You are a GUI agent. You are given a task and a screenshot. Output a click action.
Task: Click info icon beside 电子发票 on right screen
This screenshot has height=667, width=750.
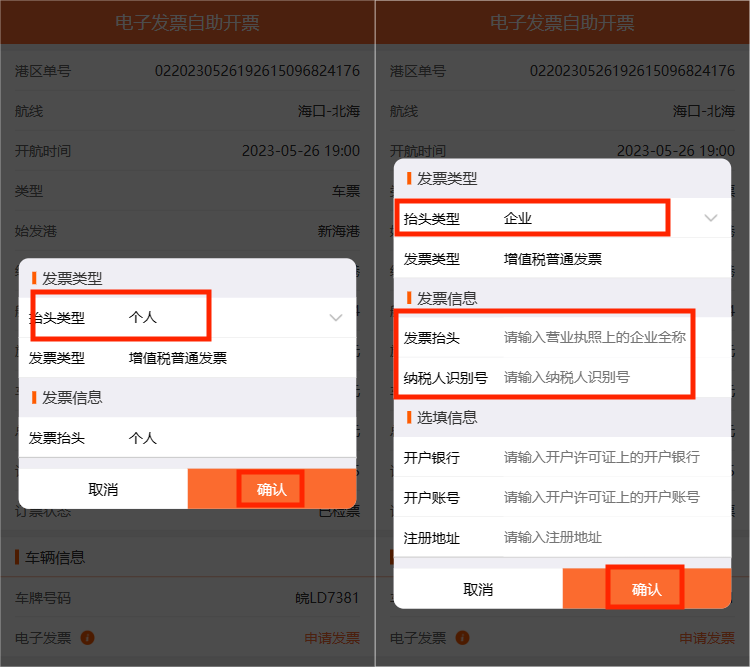tap(463, 638)
